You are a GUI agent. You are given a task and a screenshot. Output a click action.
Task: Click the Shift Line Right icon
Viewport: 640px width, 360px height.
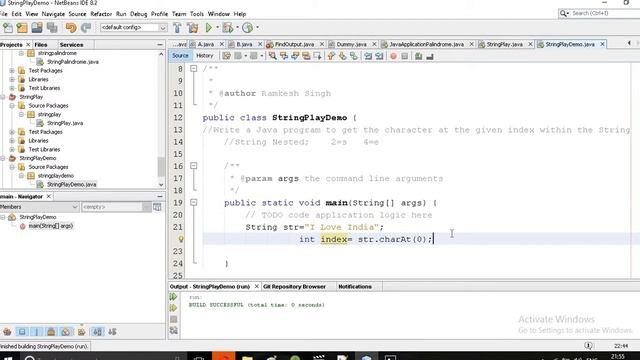point(379,56)
